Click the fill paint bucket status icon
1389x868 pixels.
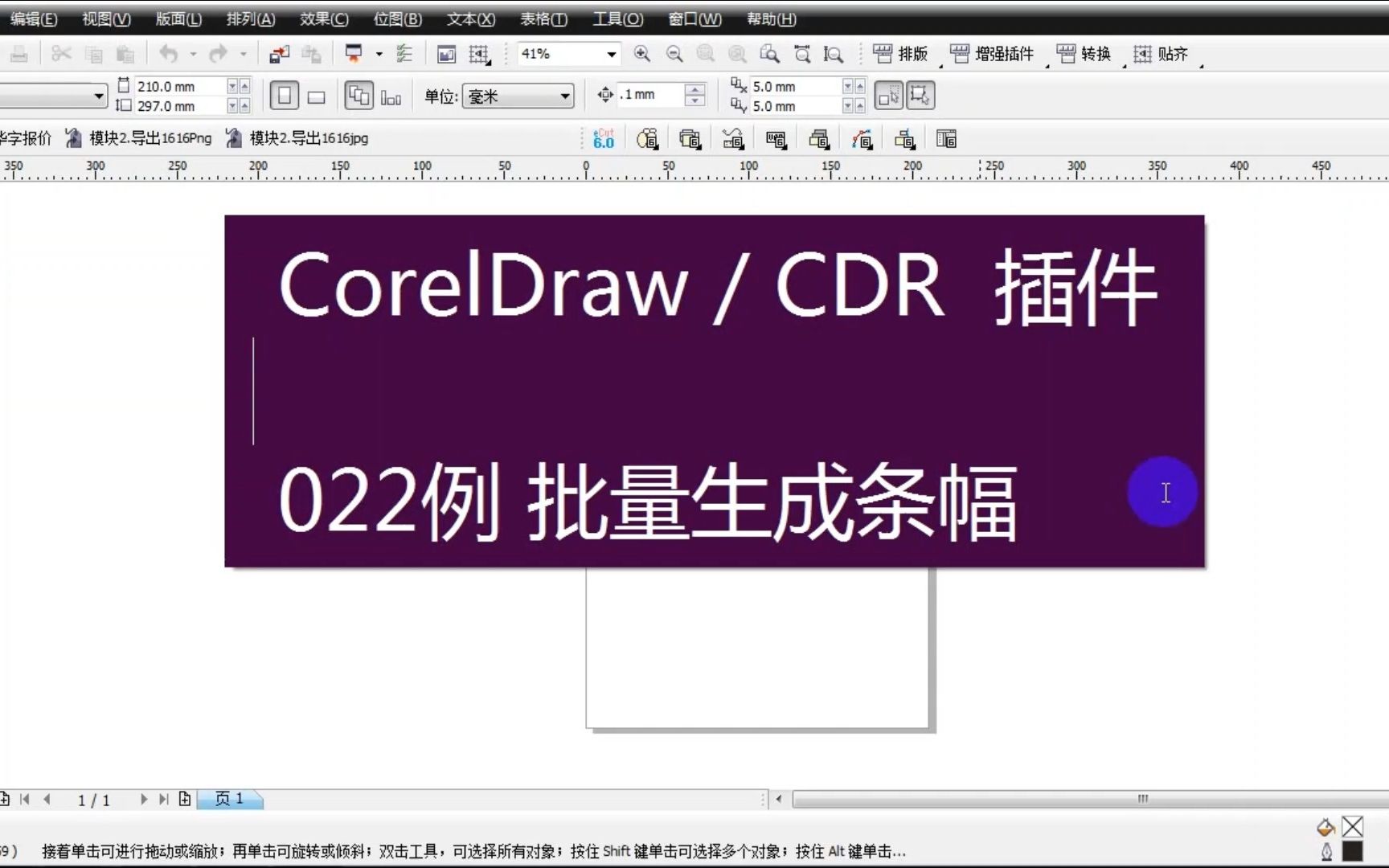point(1325,827)
